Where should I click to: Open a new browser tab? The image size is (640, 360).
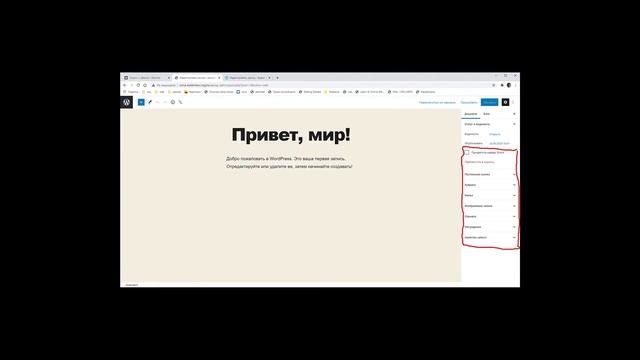click(x=278, y=78)
